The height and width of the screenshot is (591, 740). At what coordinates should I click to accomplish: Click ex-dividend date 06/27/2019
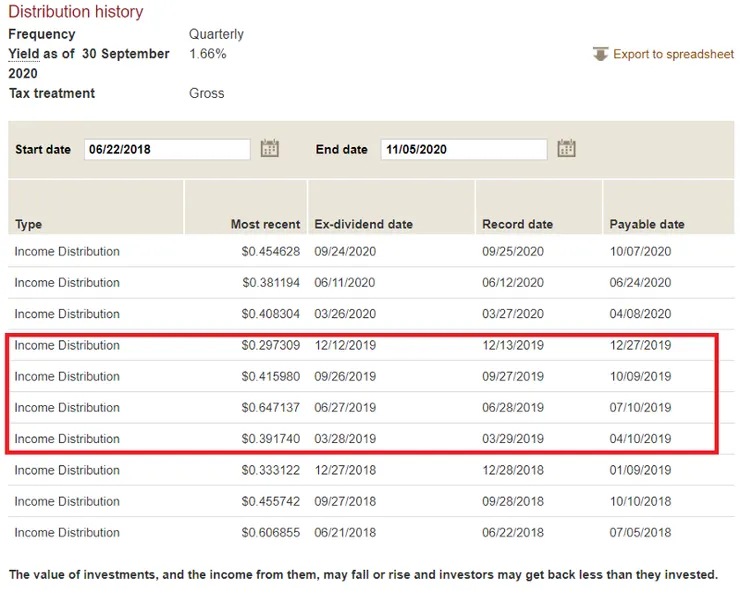point(345,407)
